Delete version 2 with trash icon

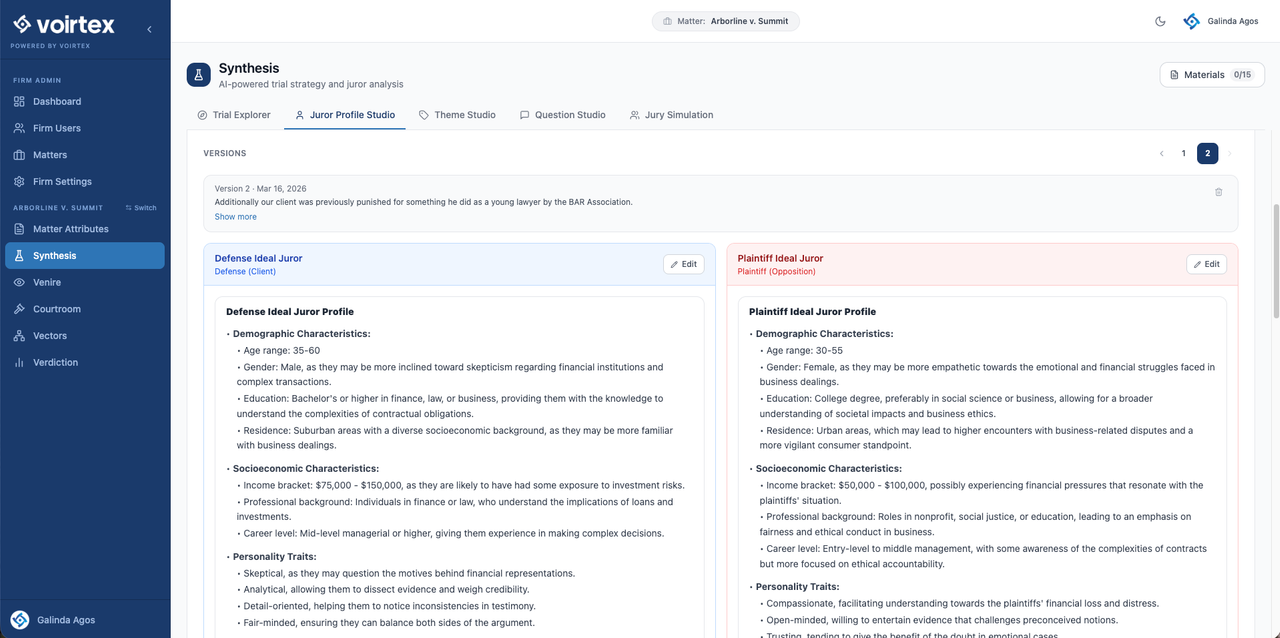pyautogui.click(x=1219, y=192)
